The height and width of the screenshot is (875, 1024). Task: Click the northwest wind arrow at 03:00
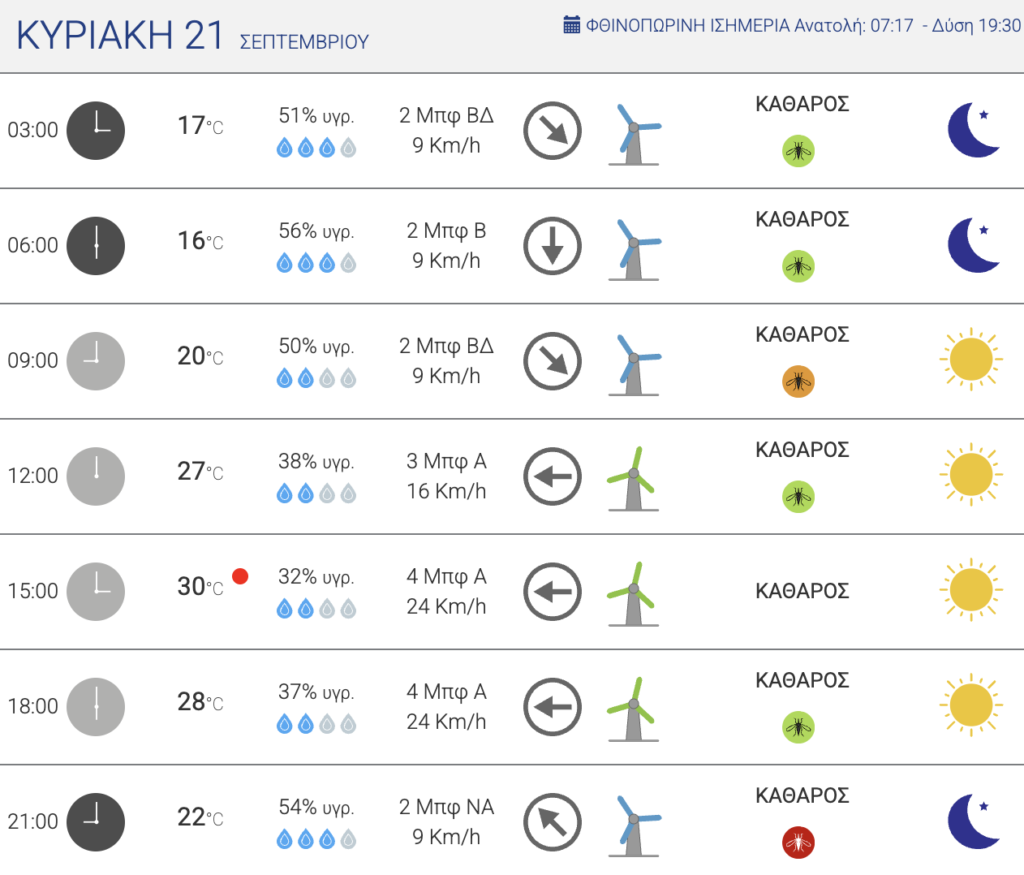coord(552,131)
